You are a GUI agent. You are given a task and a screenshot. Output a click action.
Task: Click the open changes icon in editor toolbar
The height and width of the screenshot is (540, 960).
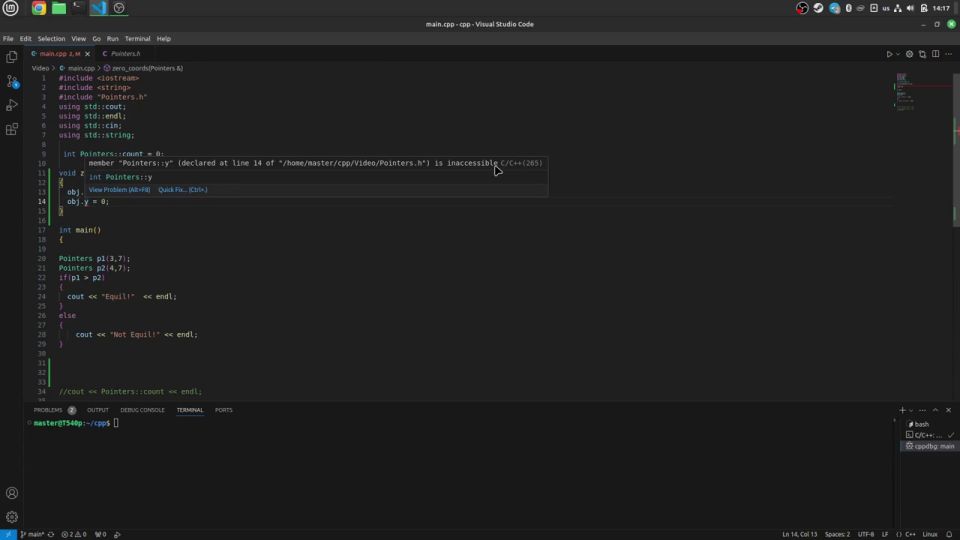click(x=922, y=54)
